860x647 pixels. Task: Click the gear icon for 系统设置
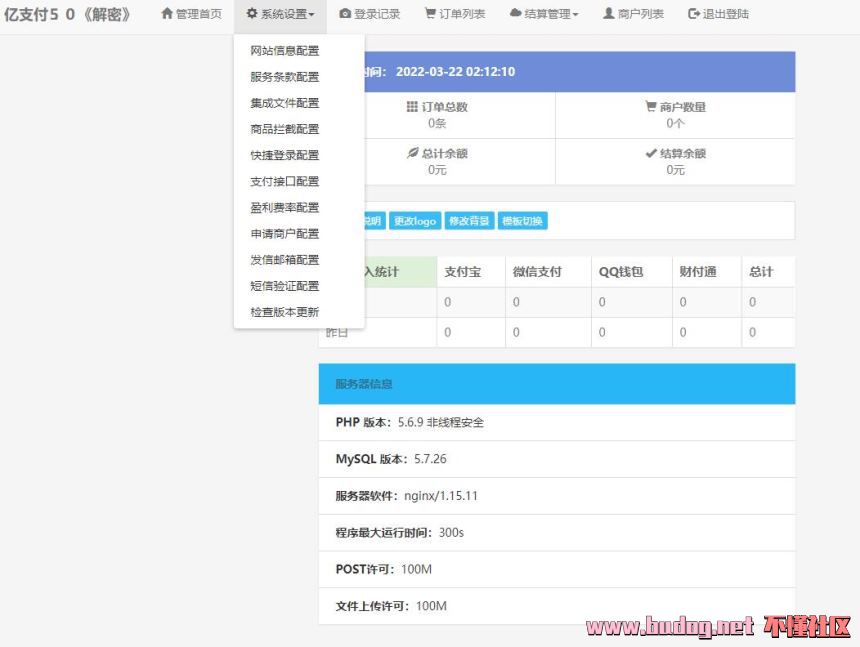point(252,14)
